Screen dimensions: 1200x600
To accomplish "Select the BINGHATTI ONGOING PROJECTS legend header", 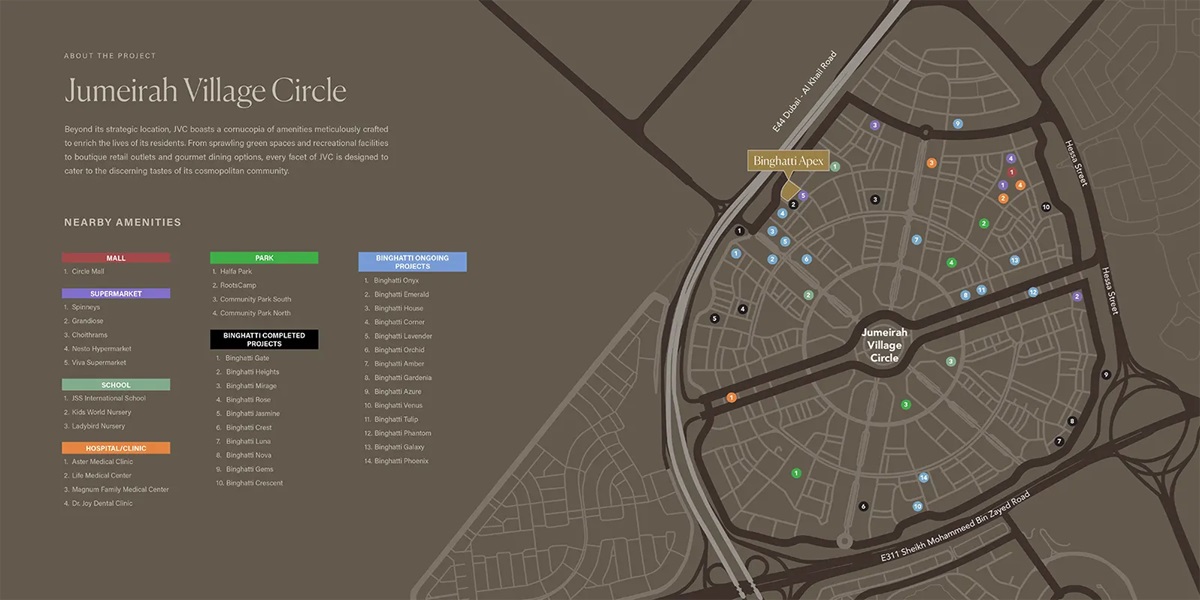I will click(412, 261).
